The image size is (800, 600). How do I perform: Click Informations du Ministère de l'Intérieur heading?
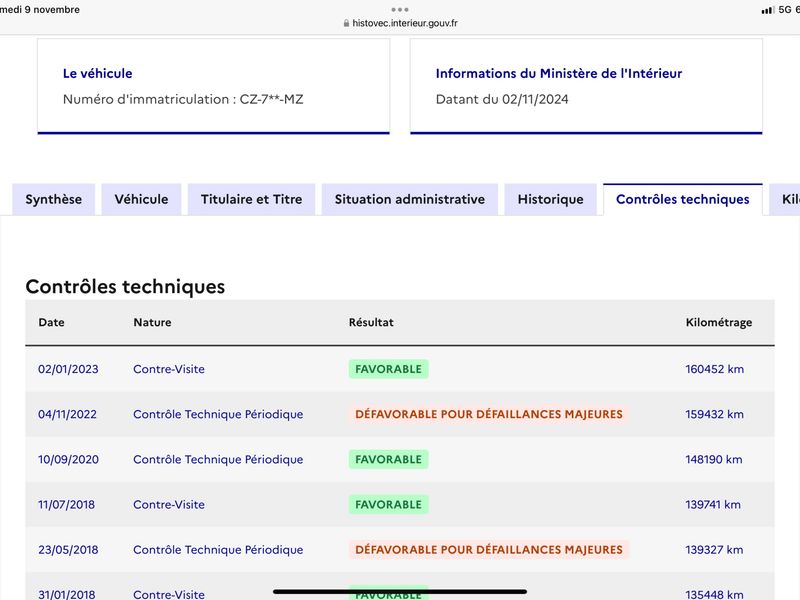point(559,73)
